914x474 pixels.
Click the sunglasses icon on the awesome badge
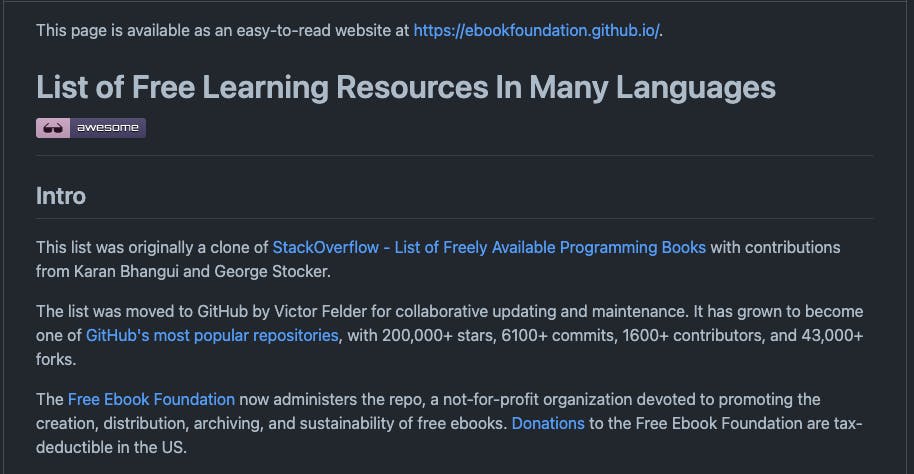[53, 128]
